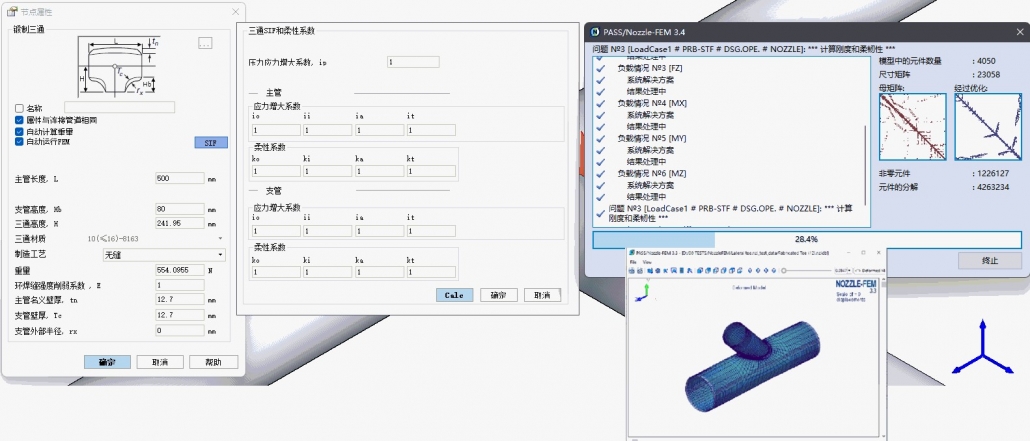Click the blue axis triad in the 3D view
Image resolution: width=1030 pixels, height=441 pixels.
982,347
